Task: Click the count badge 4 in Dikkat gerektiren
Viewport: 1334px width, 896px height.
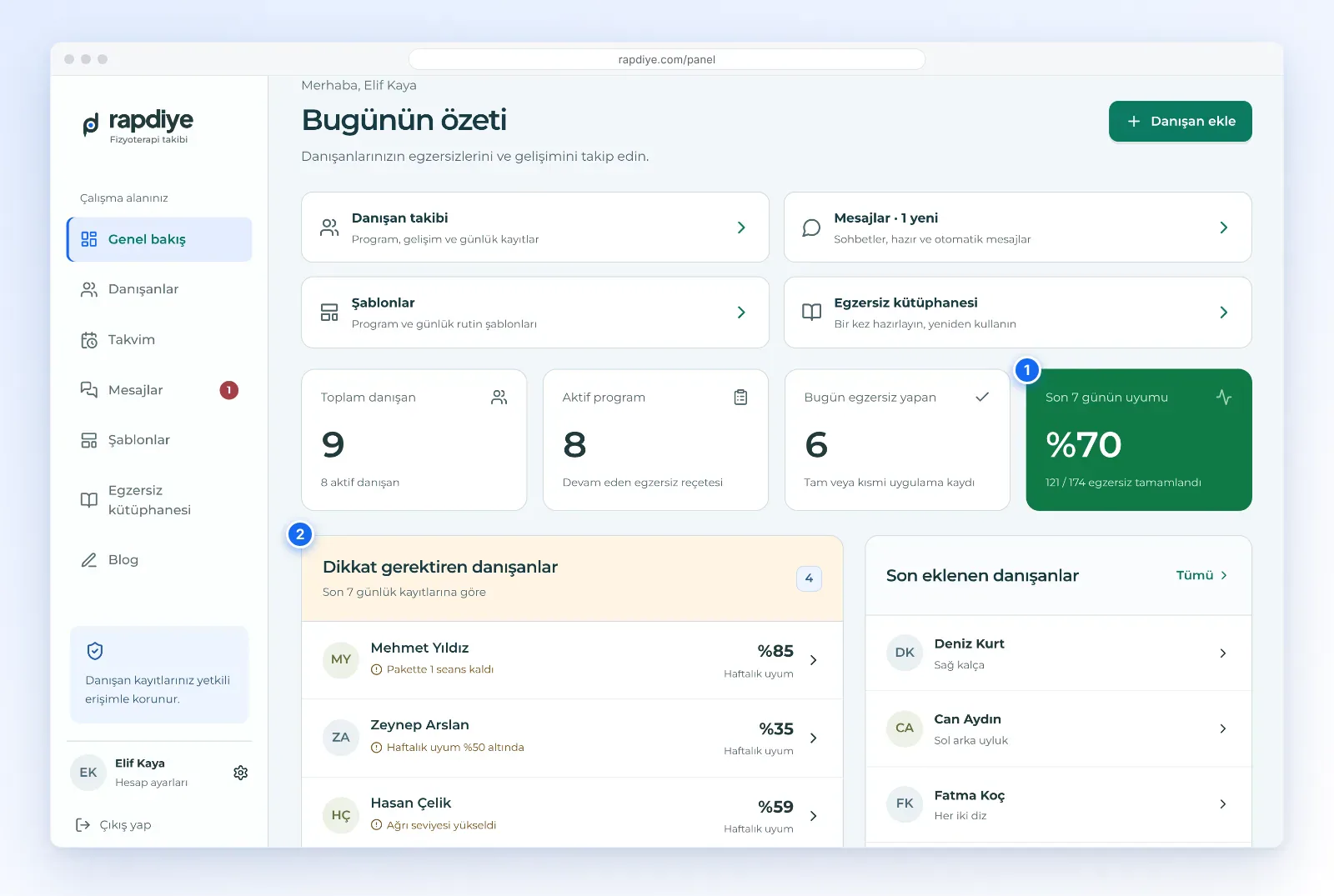Action: [809, 578]
